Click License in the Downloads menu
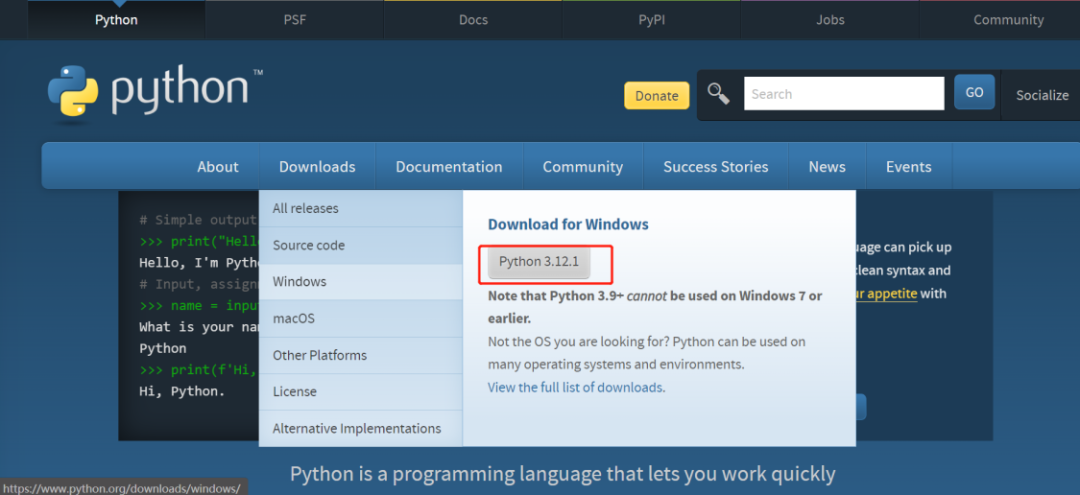Screen dimensions: 1080x495 click(x=294, y=391)
